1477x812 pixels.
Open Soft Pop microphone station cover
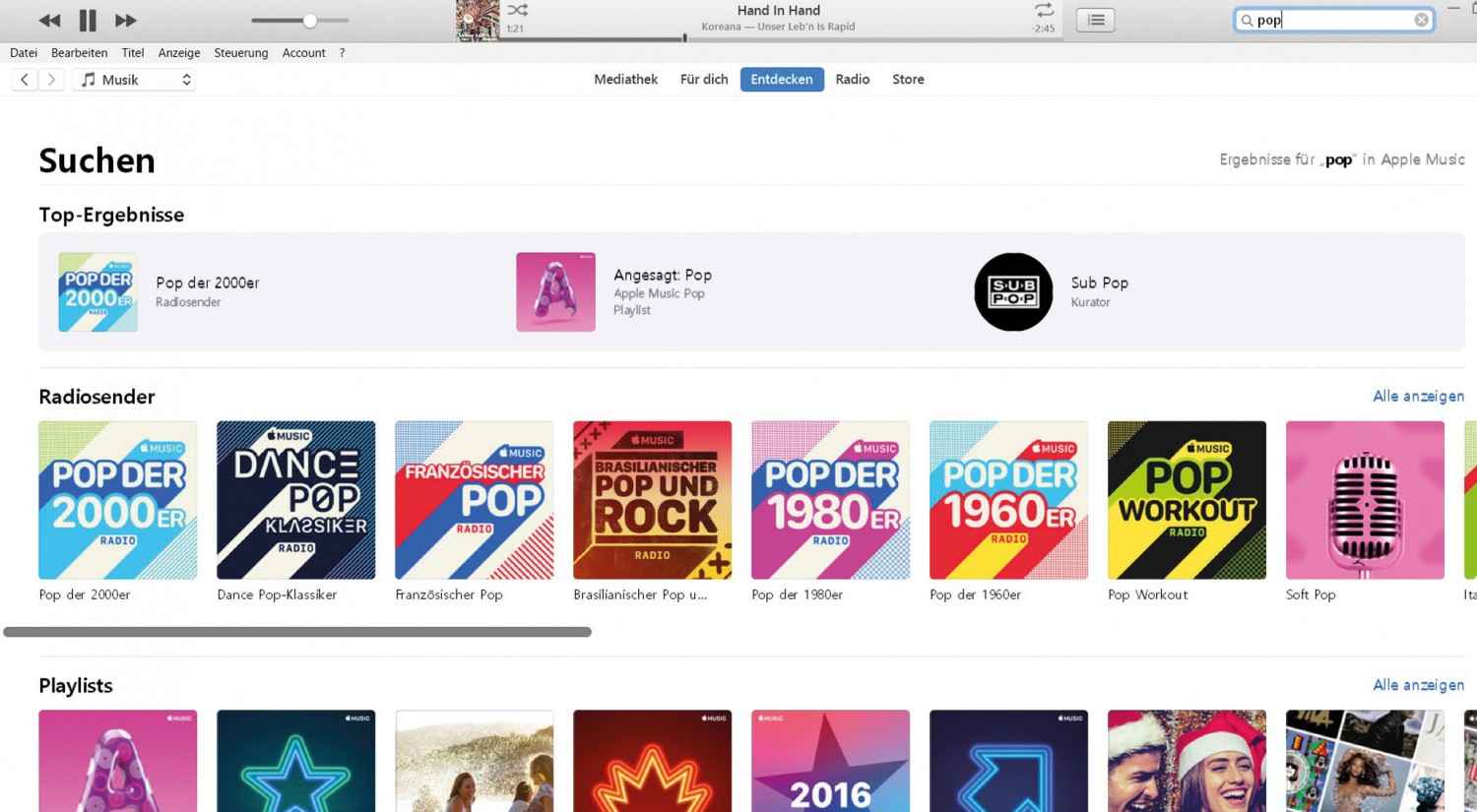click(1366, 500)
